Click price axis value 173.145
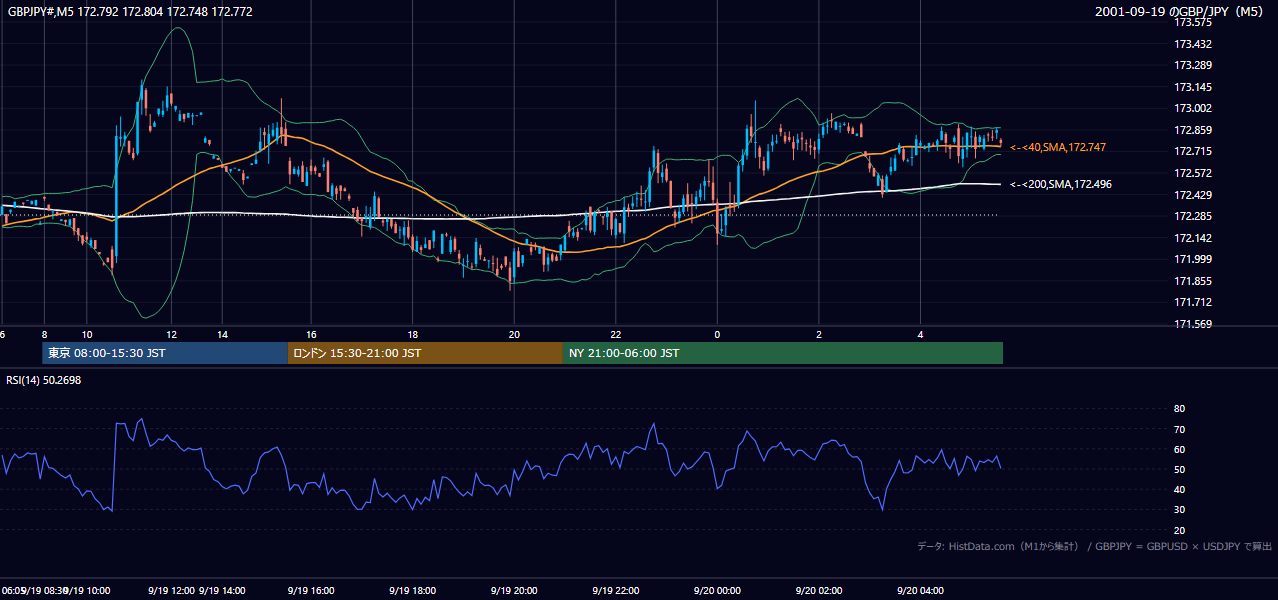Screen dimensions: 1278x600 point(1194,87)
